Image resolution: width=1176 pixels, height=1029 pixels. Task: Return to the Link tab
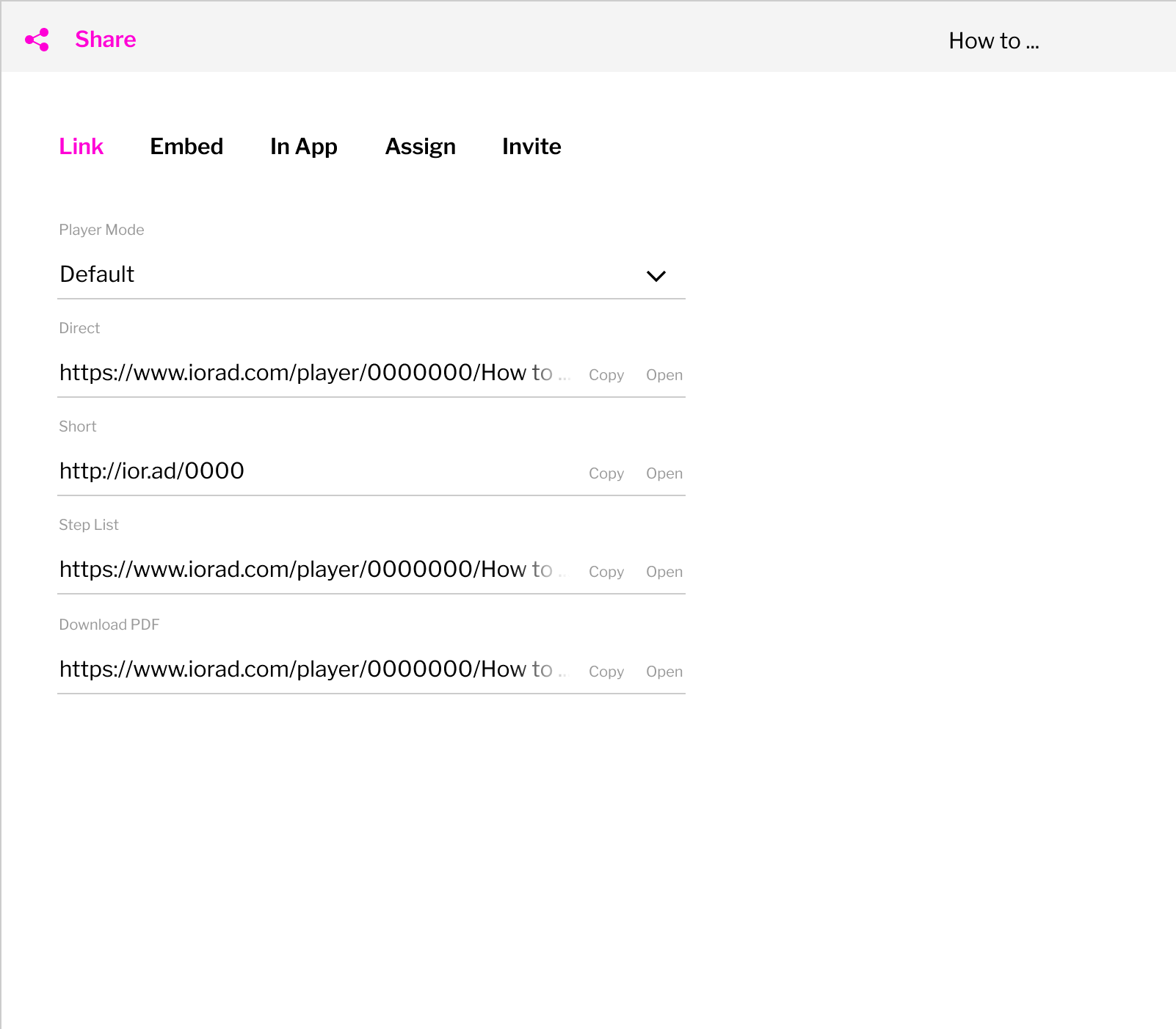tap(81, 147)
